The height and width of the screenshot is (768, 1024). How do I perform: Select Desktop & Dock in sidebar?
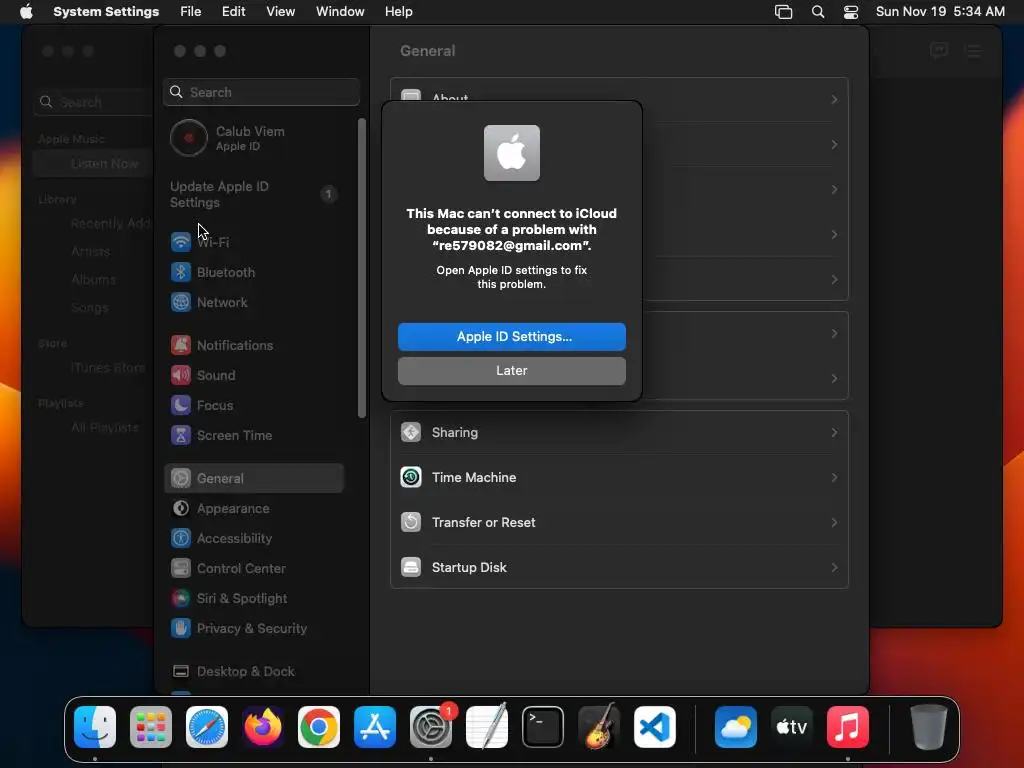point(254,671)
